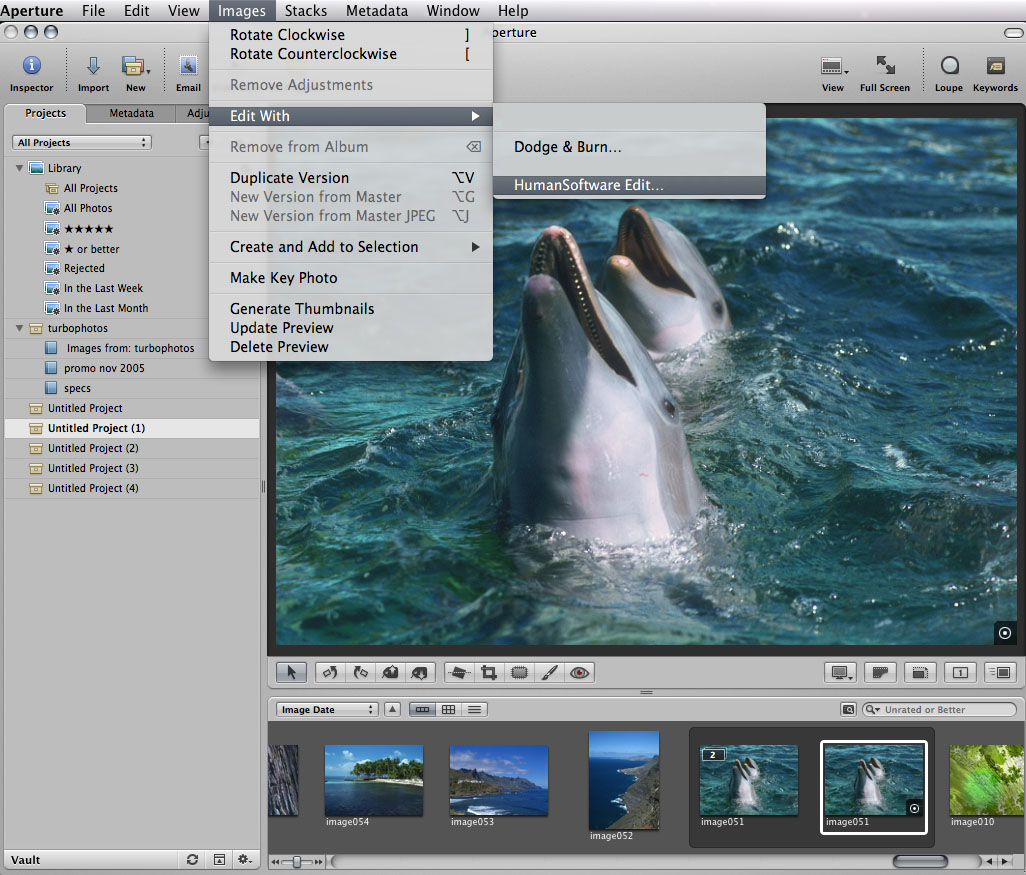Toggle ascending sort order arrow

point(392,710)
